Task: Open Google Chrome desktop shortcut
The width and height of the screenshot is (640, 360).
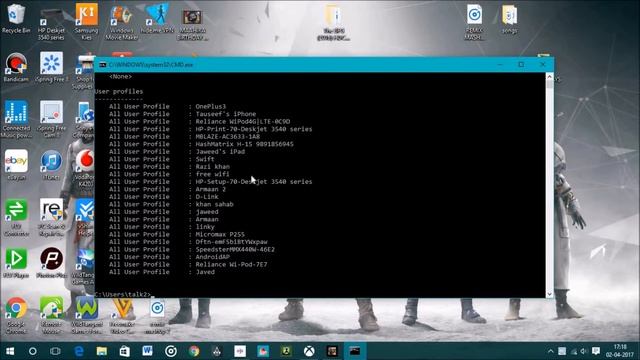Action: 16,315
